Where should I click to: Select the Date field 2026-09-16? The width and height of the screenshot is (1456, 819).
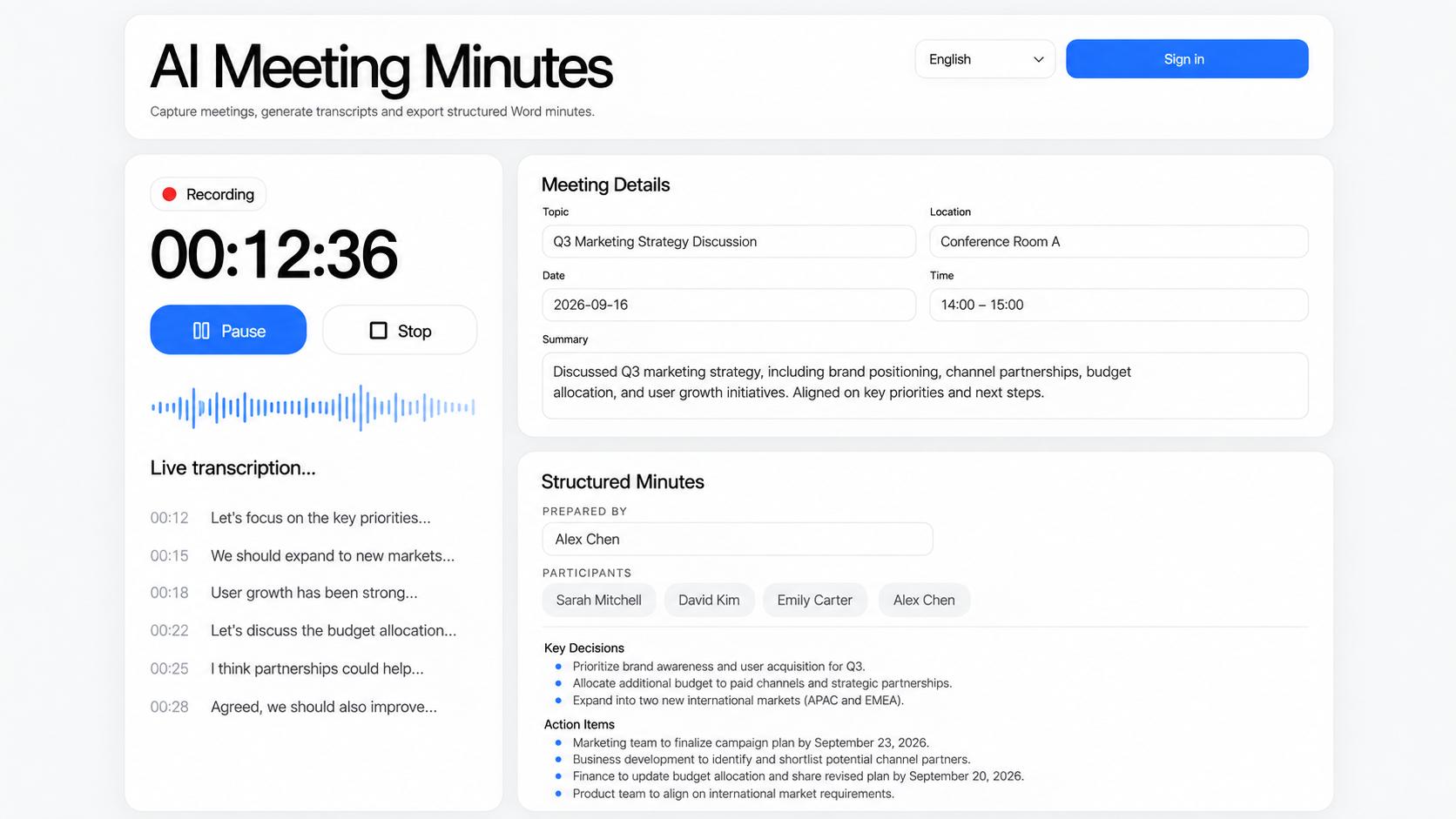coord(729,305)
